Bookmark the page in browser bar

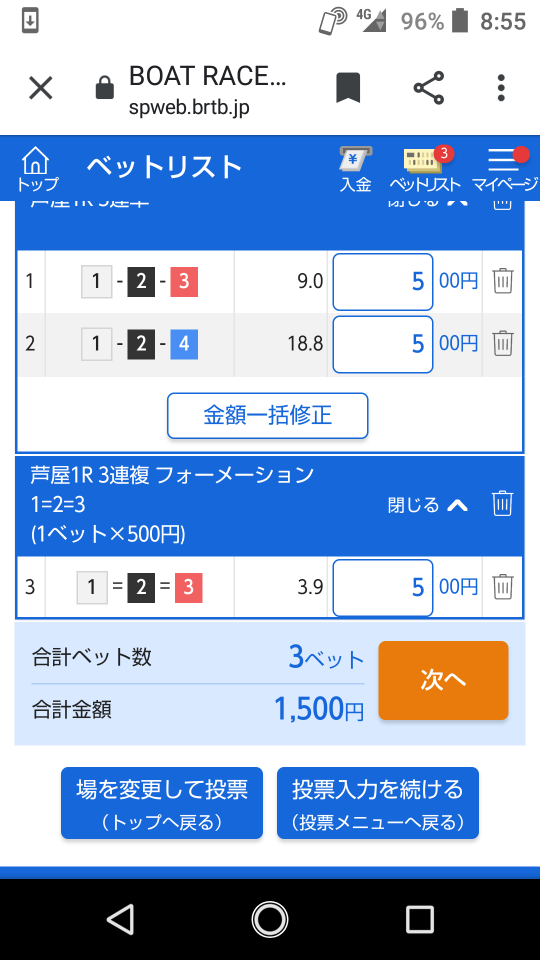click(348, 88)
